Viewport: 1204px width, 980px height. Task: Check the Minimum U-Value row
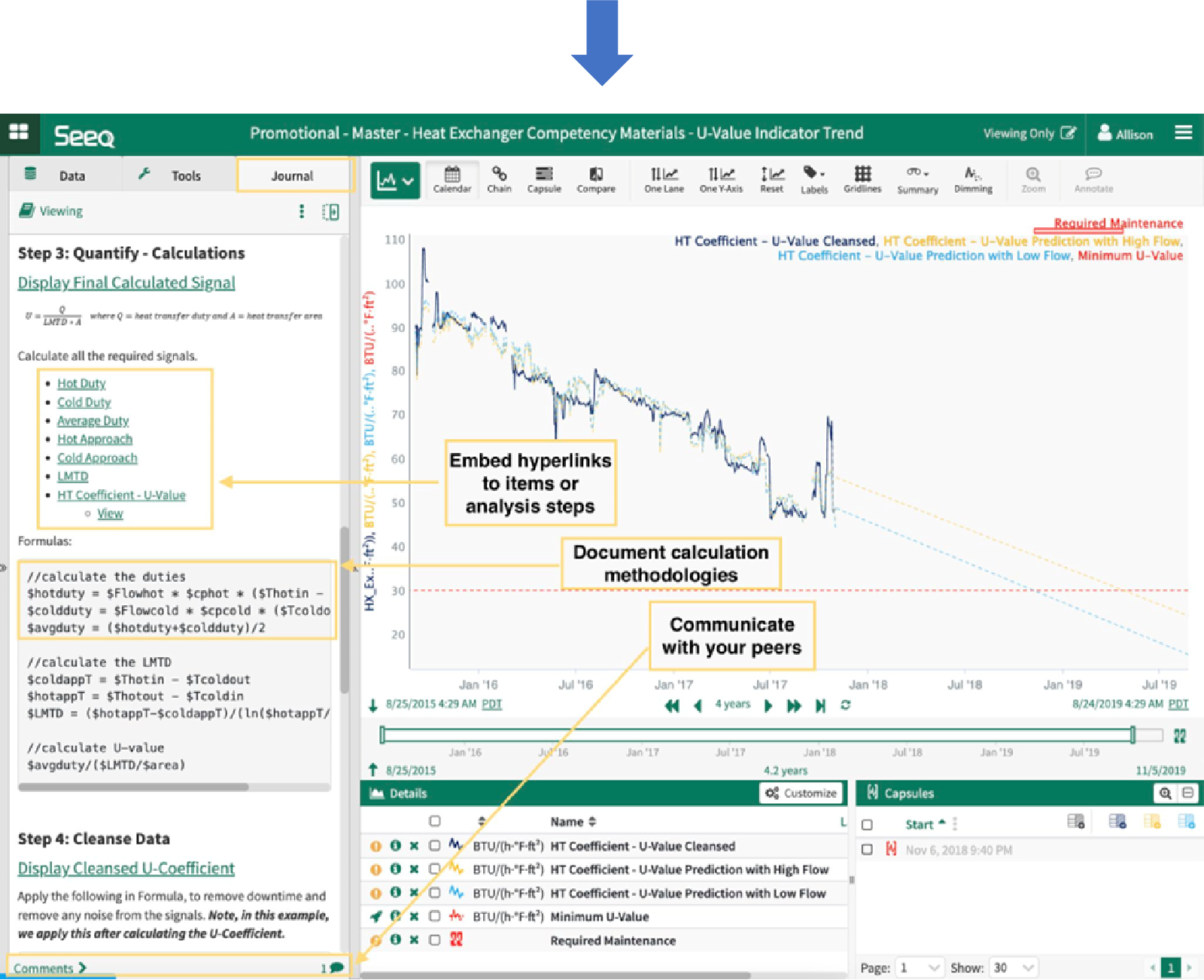[435, 916]
